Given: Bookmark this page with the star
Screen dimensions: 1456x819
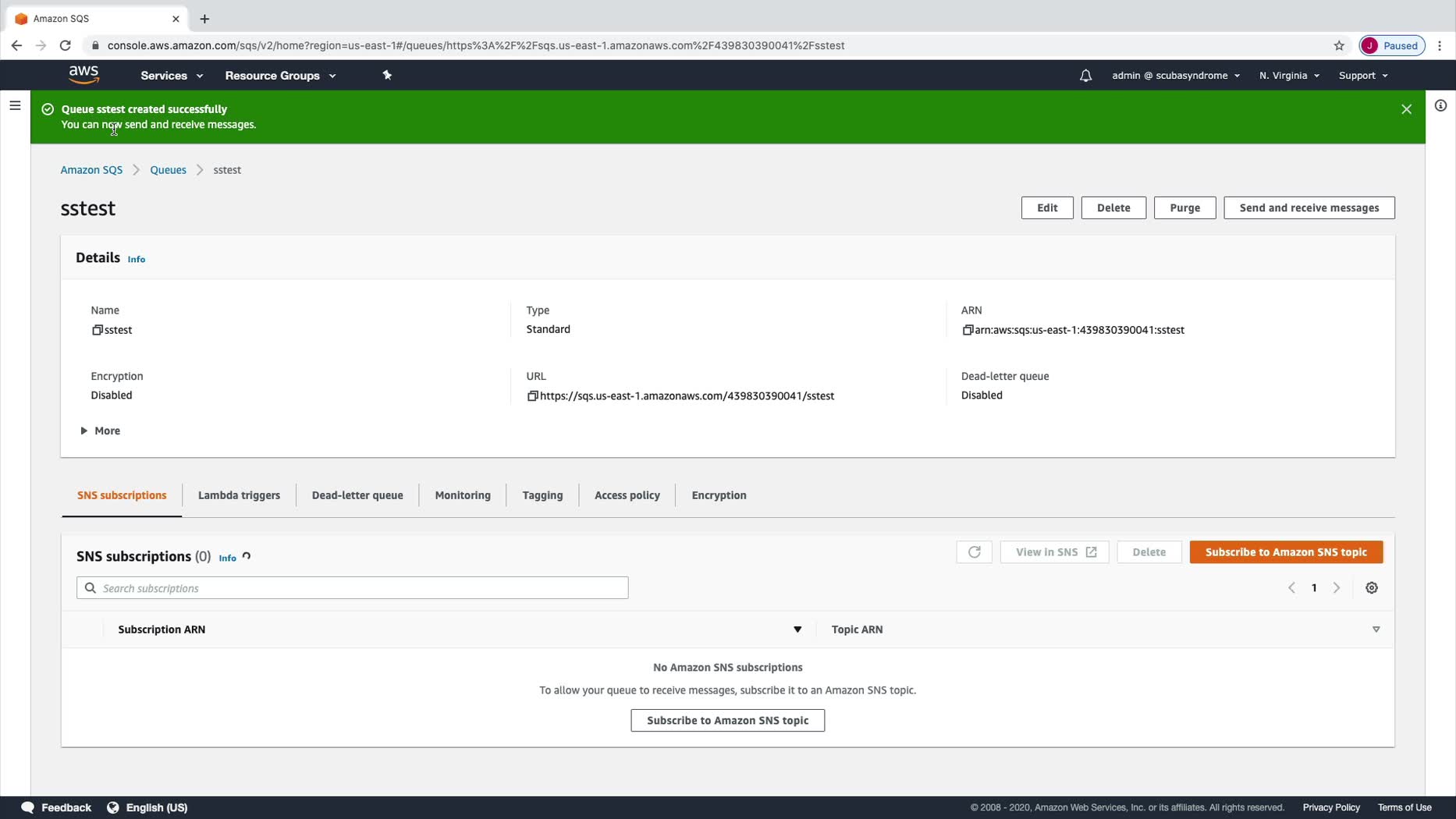Looking at the screenshot, I should (x=1339, y=45).
